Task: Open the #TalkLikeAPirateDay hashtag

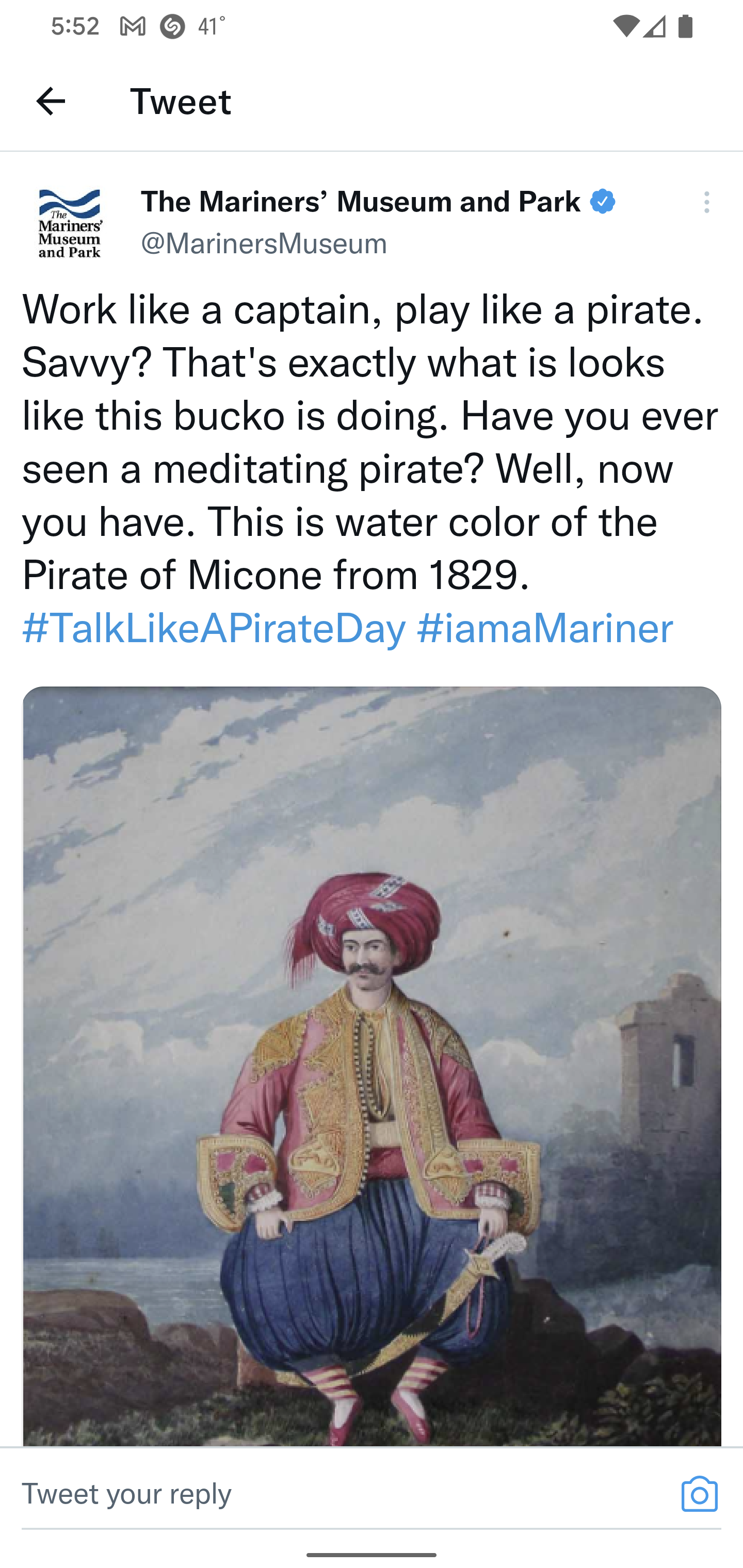Action: pyautogui.click(x=214, y=628)
